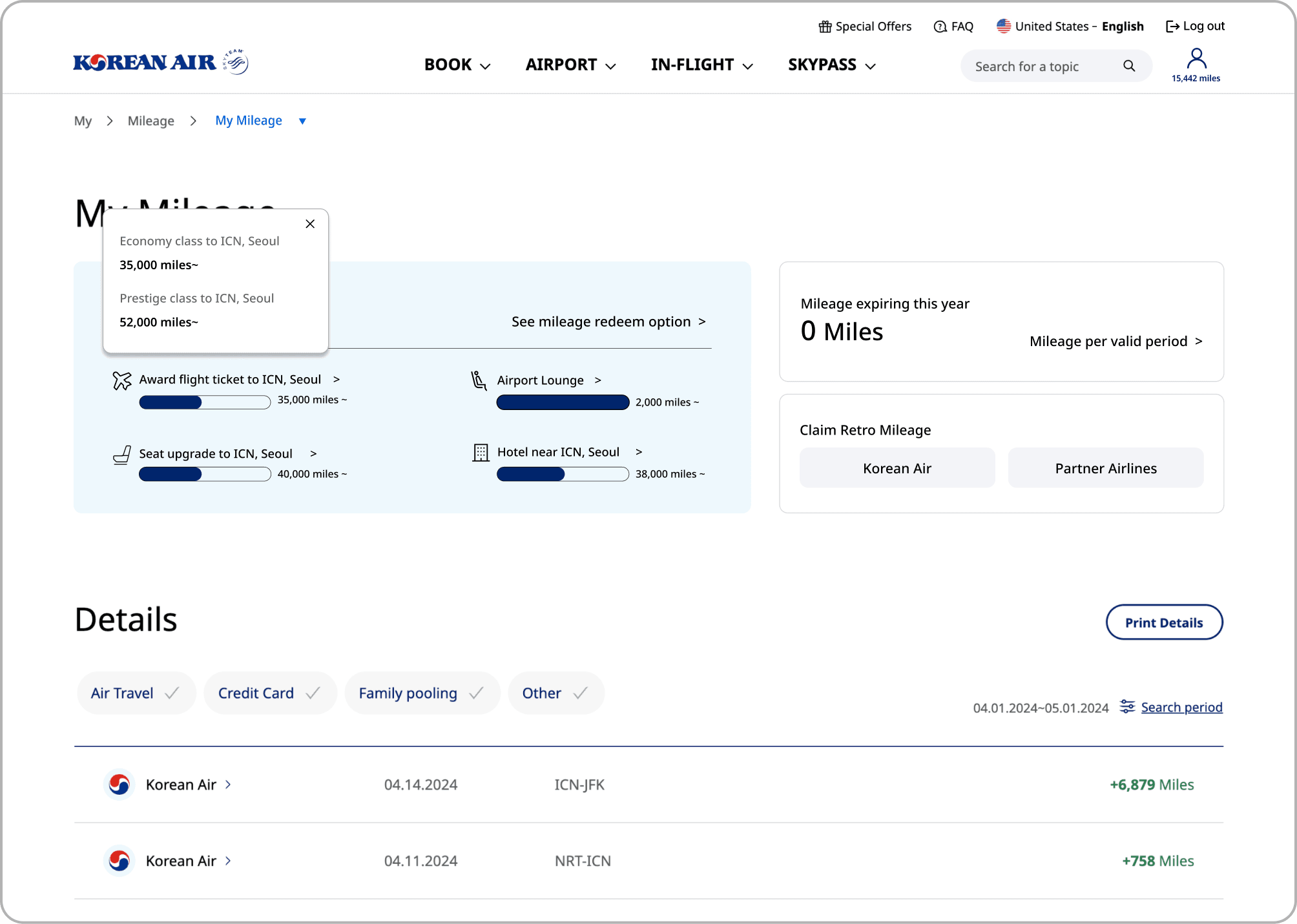
Task: Click 15,442 miles under profile
Action: click(x=1196, y=78)
